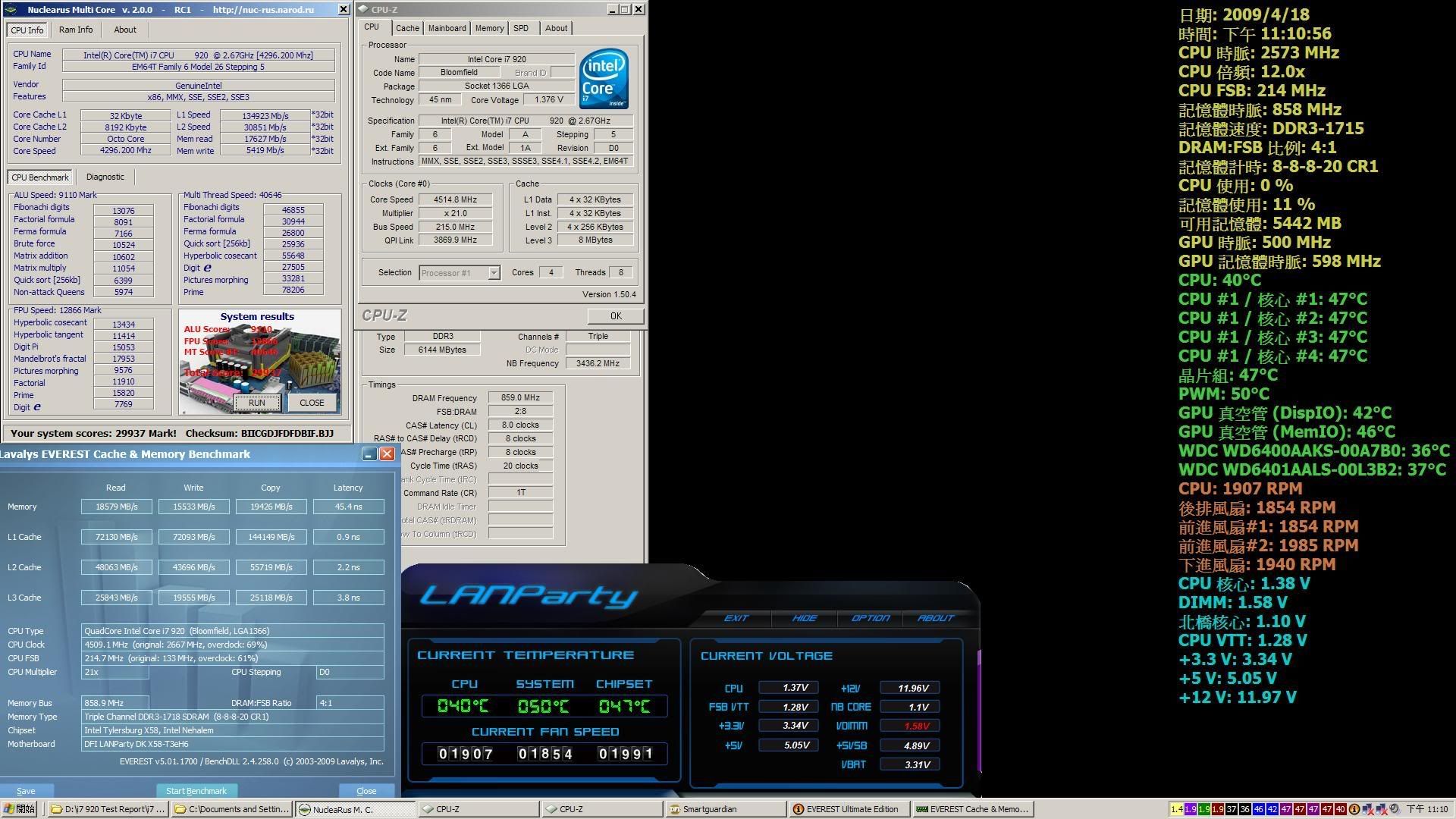Select the EVEREST Cache & Memo taskbar item
Screen dimensions: 1456x819
coord(972,809)
